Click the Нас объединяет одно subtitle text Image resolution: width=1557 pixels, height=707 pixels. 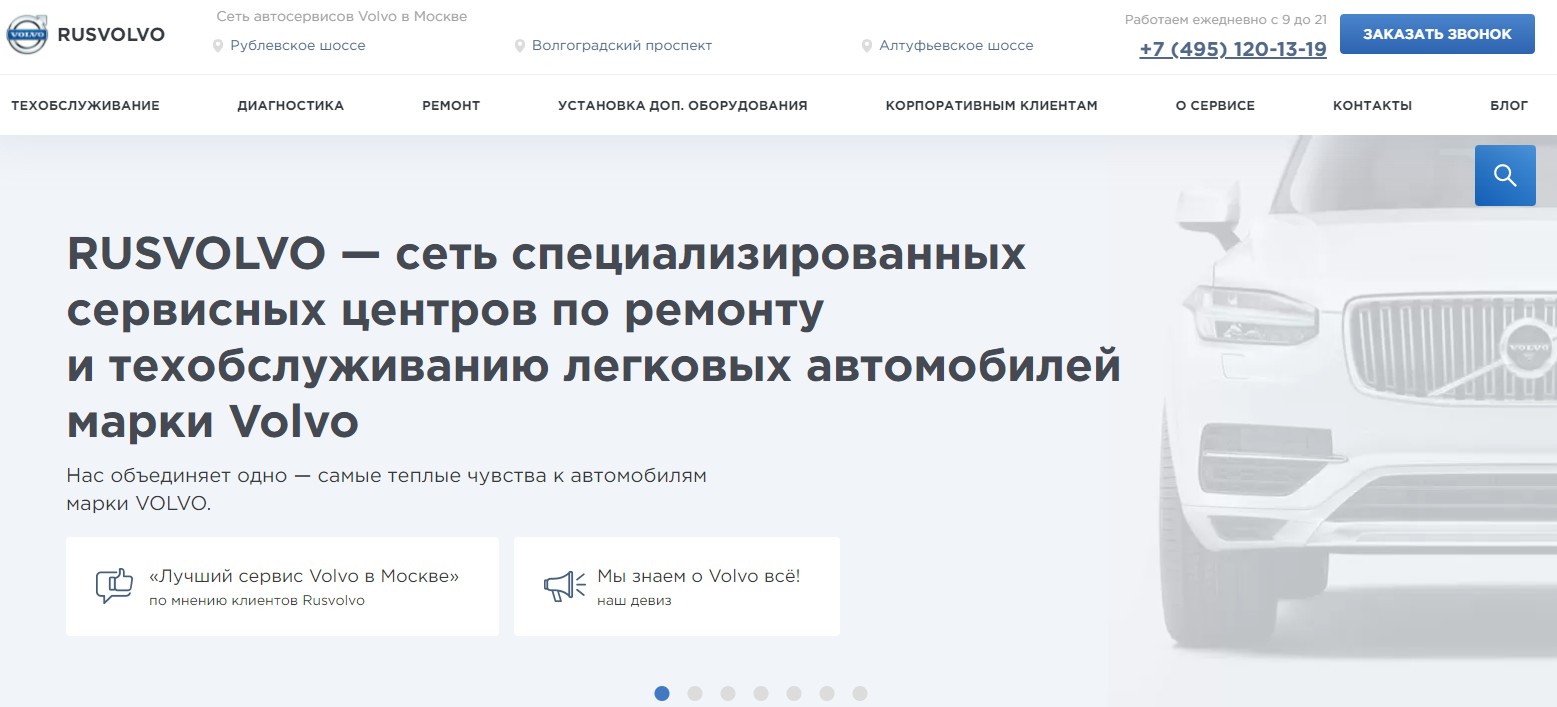(x=386, y=489)
